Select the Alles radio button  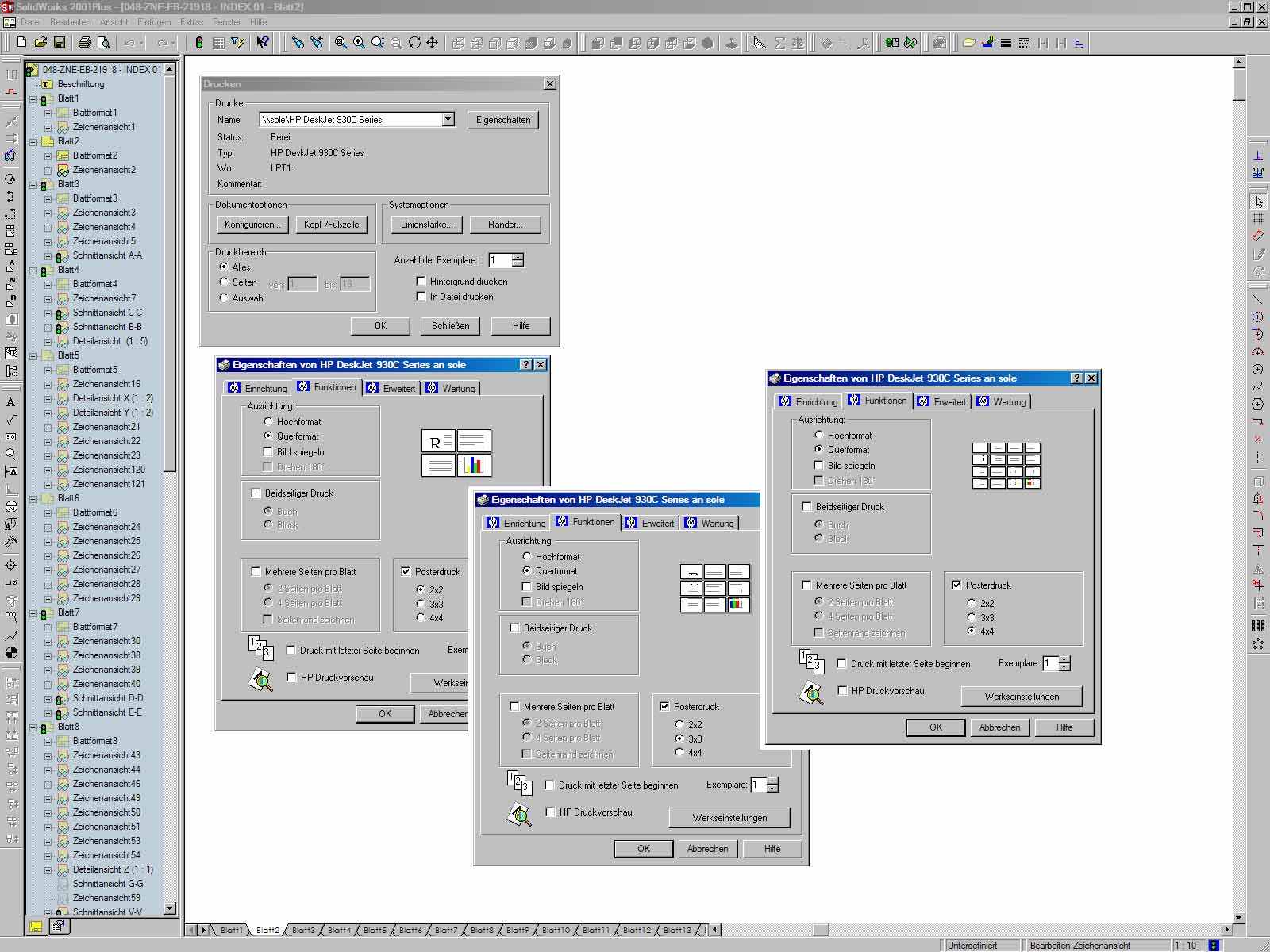(x=224, y=267)
